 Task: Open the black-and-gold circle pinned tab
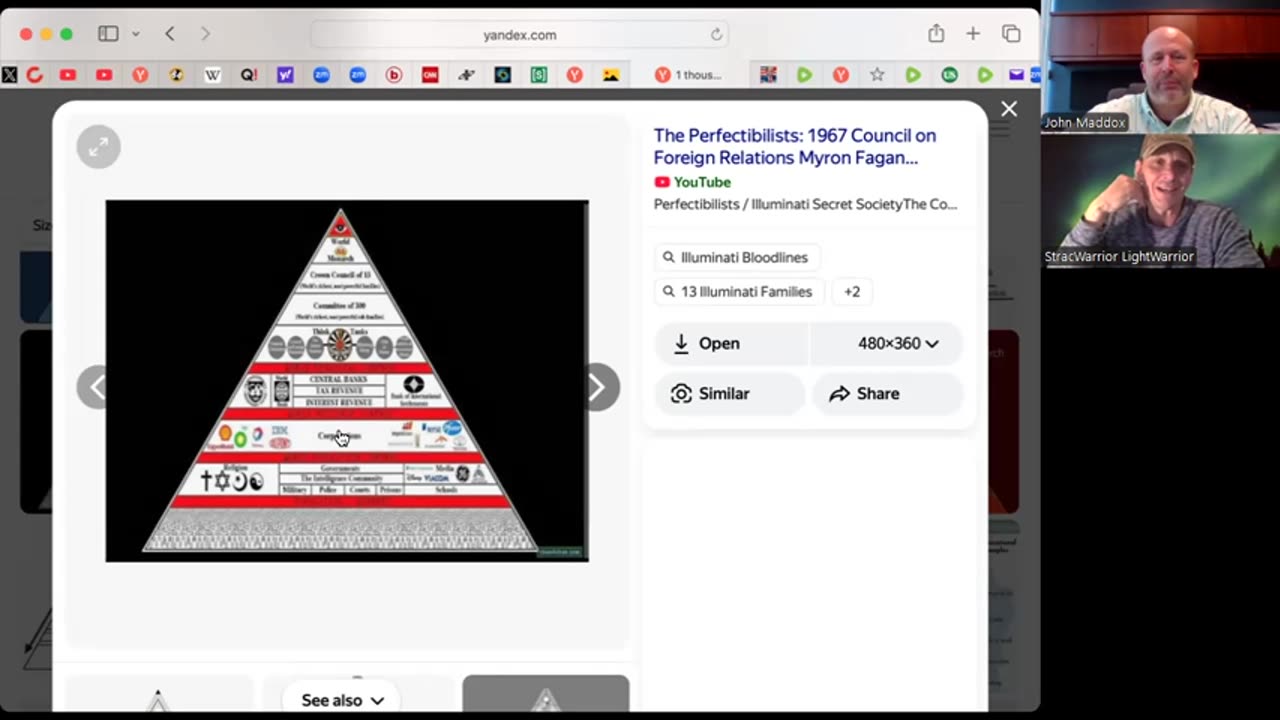[176, 75]
